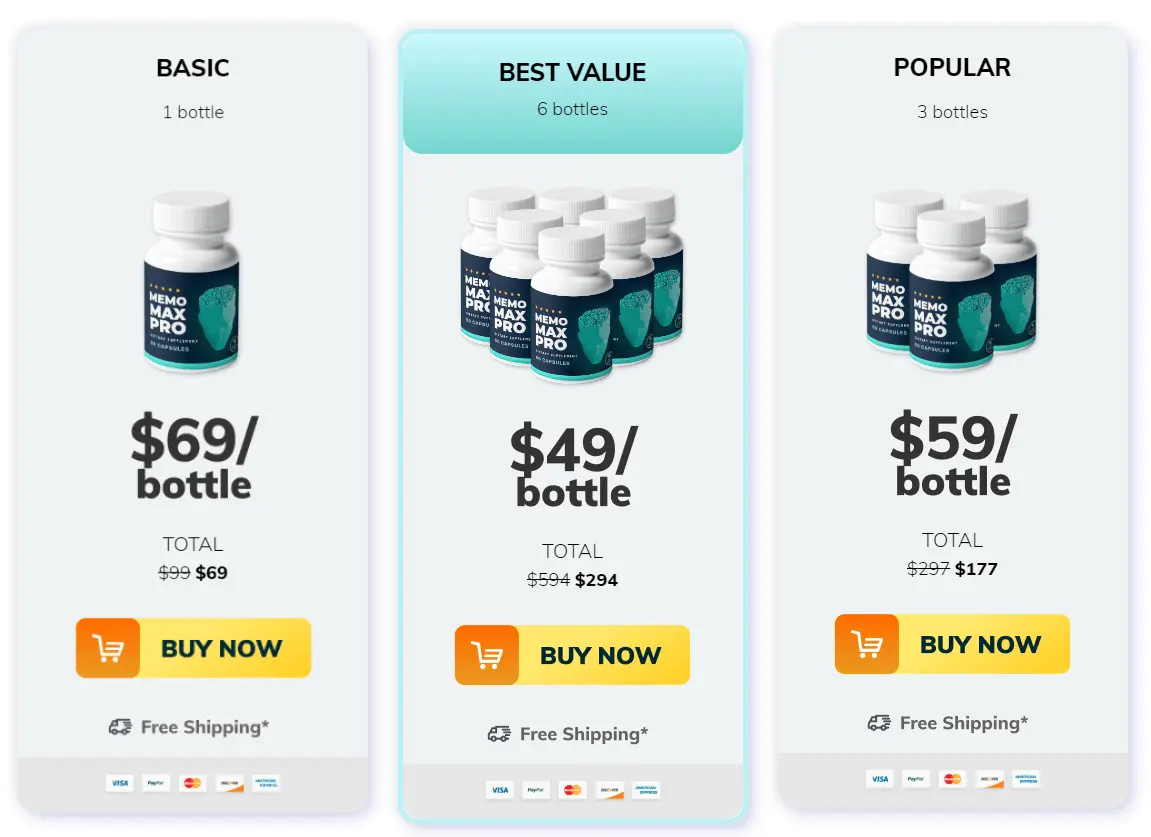Click the shipping truck icon on Basic card
The width and height of the screenshot is (1151, 837).
[123, 727]
